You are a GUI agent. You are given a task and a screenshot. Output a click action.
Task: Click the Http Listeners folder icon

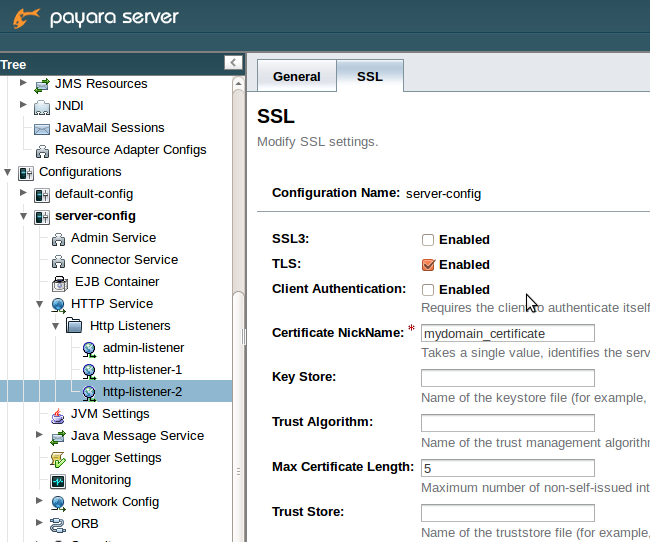point(74,326)
